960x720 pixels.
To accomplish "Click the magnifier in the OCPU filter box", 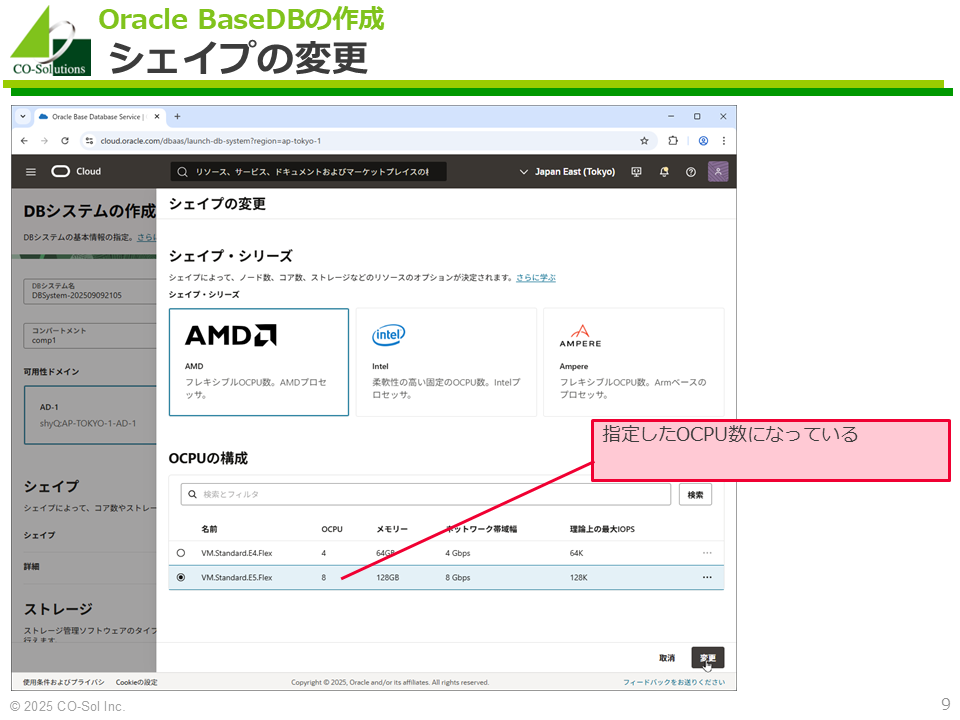I will [192, 494].
